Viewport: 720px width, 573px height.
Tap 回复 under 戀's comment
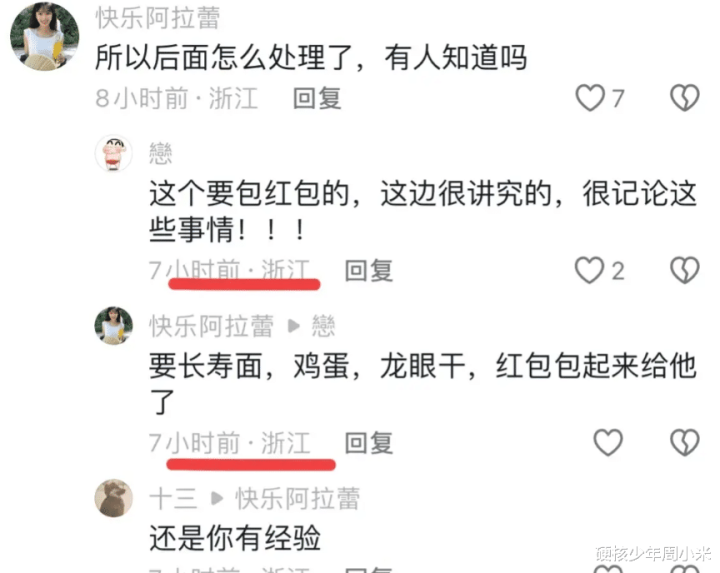click(x=369, y=270)
